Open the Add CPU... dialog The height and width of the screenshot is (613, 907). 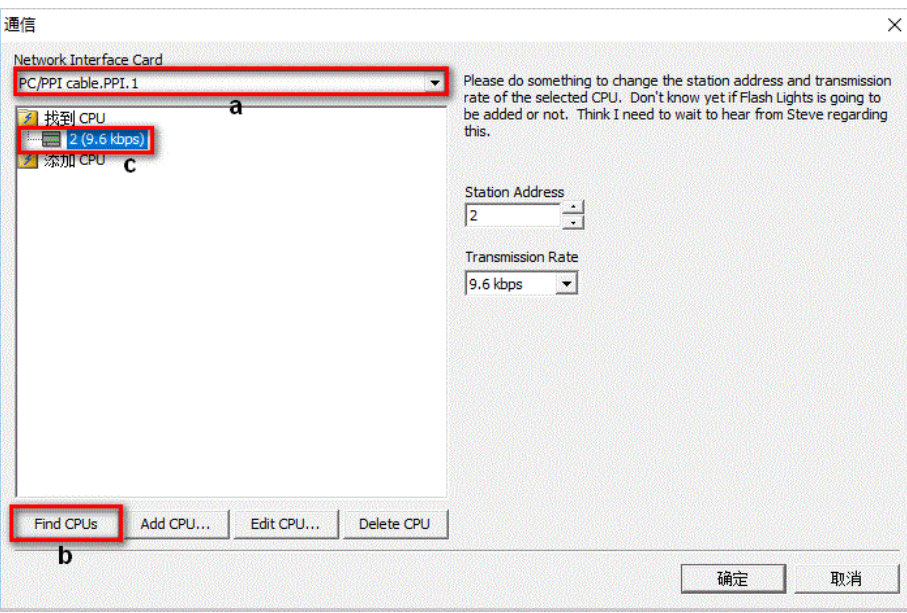[x=175, y=524]
